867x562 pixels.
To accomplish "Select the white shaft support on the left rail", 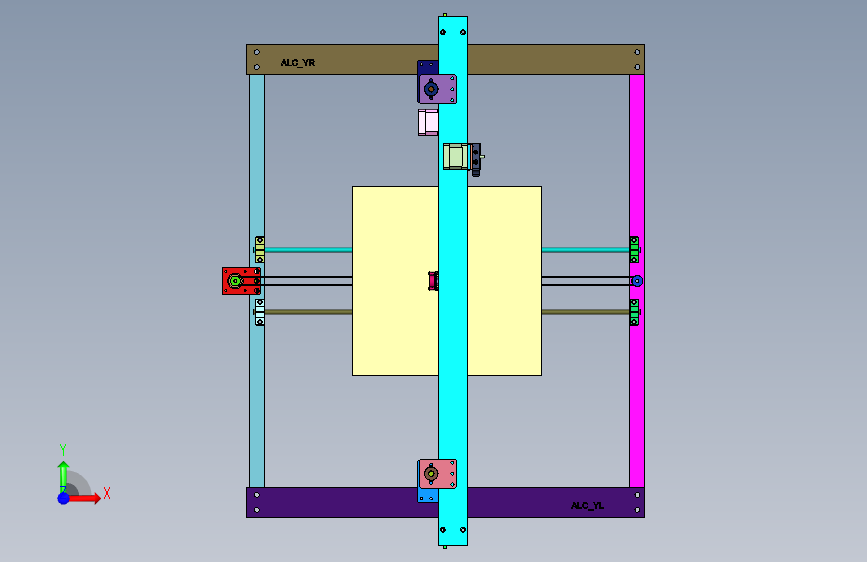I will tap(259, 313).
